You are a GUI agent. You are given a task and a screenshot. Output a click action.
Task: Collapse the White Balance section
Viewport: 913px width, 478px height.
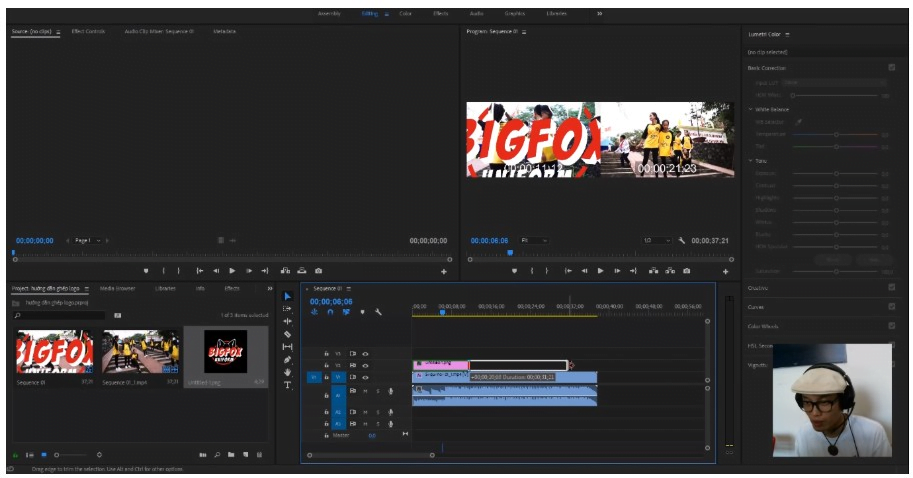[751, 109]
